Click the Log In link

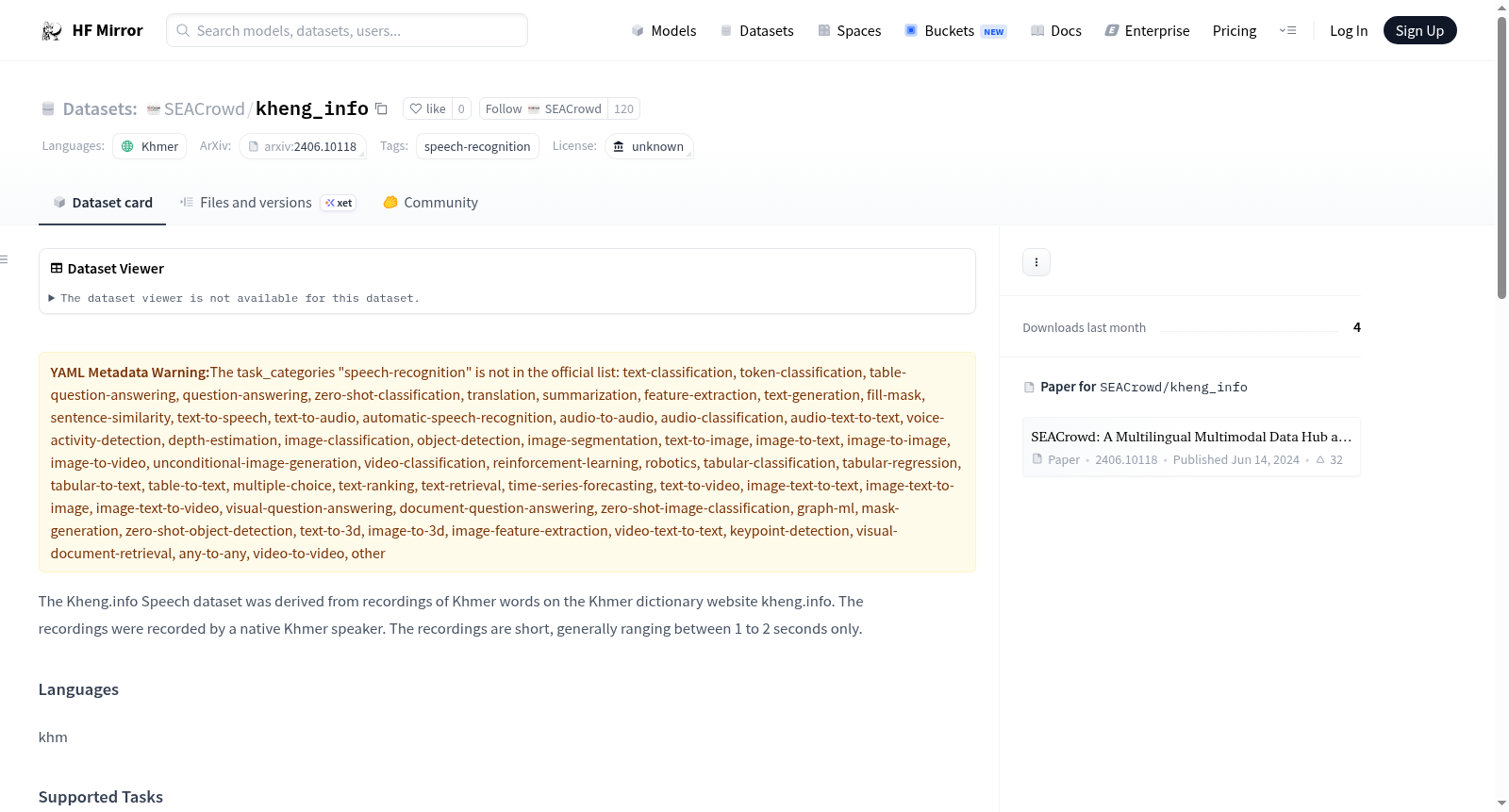[1349, 31]
